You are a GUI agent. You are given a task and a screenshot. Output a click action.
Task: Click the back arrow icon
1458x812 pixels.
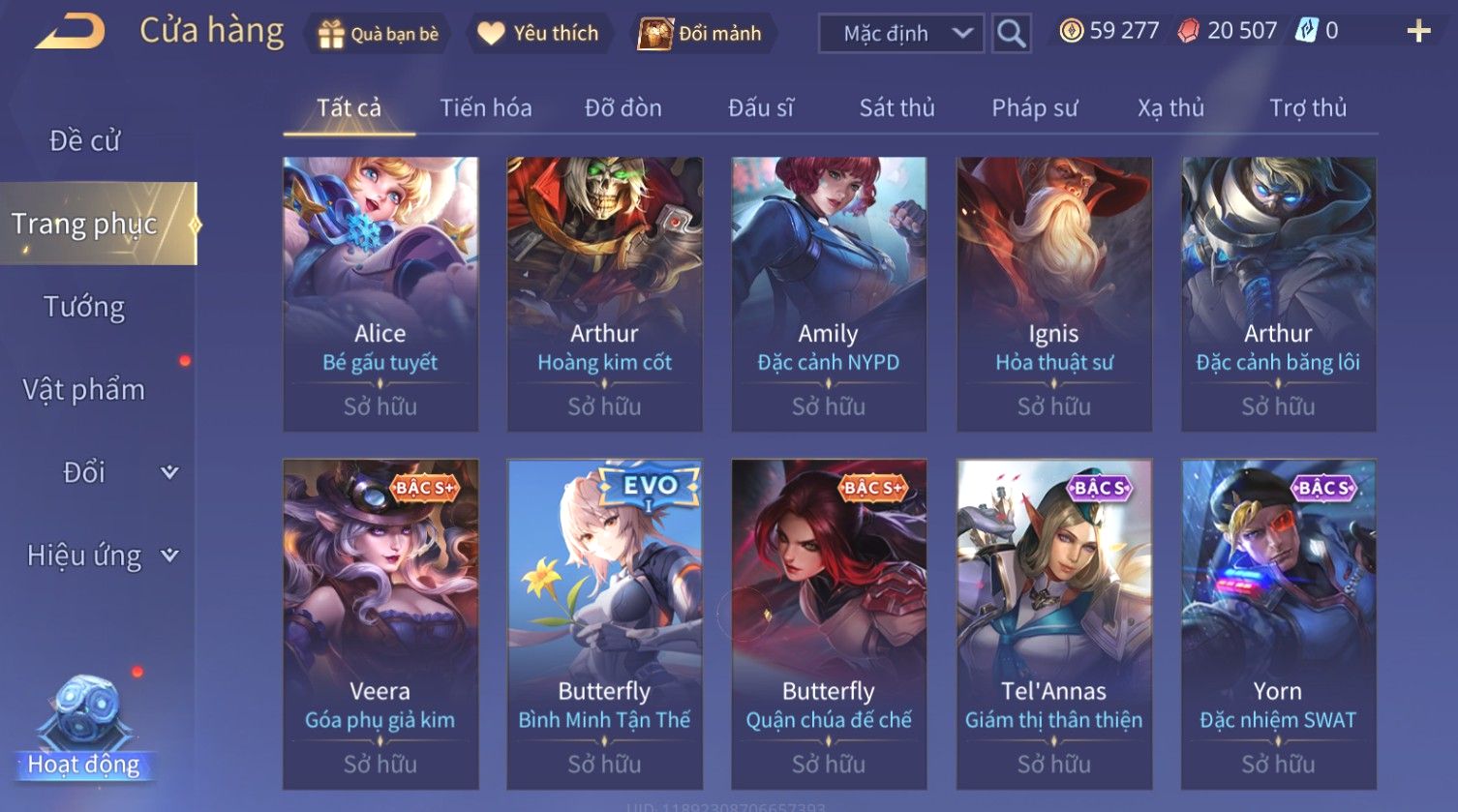(71, 32)
